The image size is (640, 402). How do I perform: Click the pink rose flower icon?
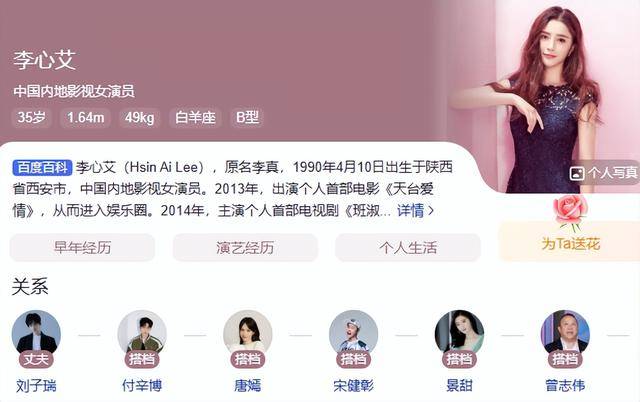click(x=571, y=212)
